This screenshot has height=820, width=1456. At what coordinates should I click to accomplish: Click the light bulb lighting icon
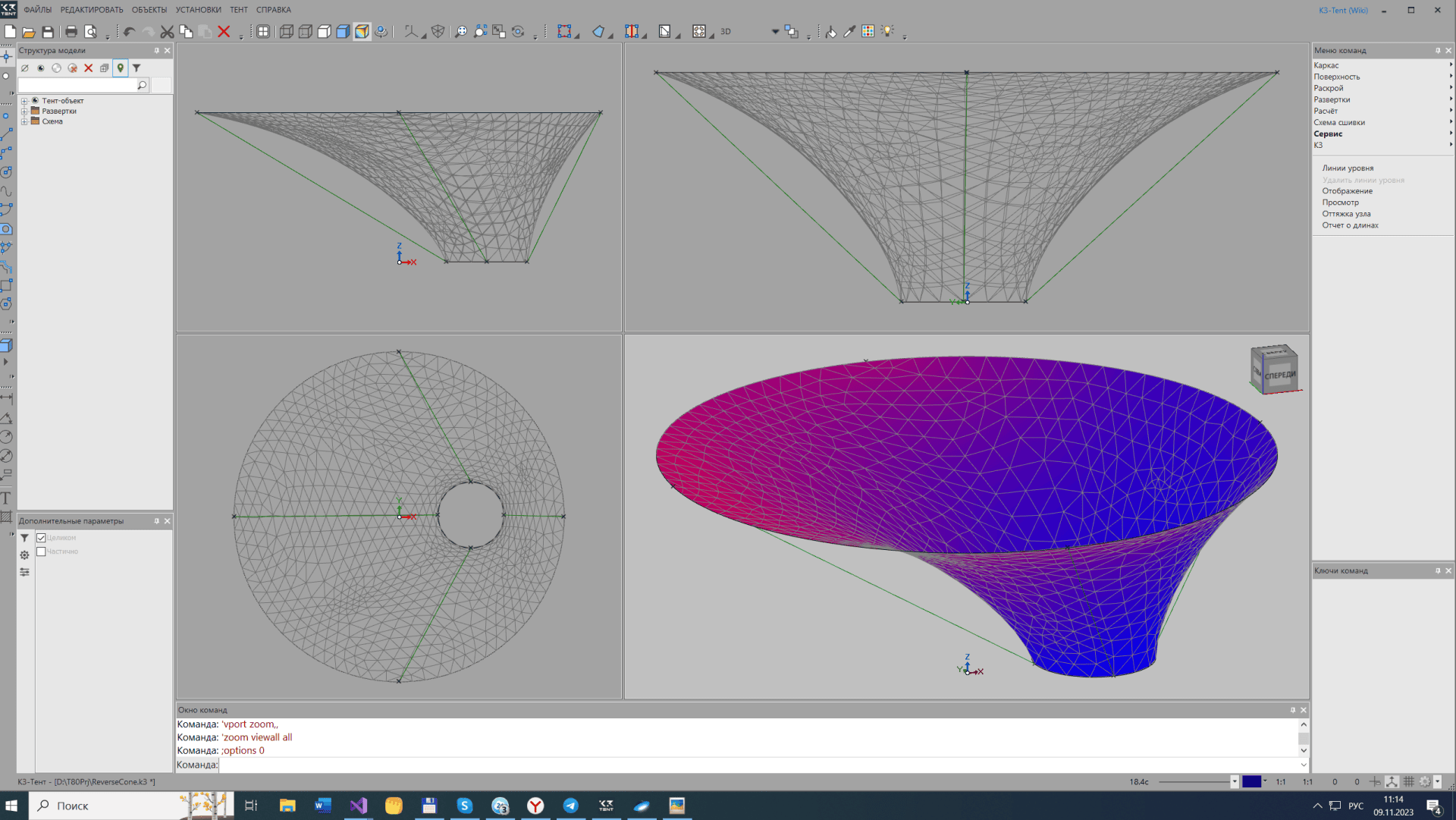click(x=887, y=32)
